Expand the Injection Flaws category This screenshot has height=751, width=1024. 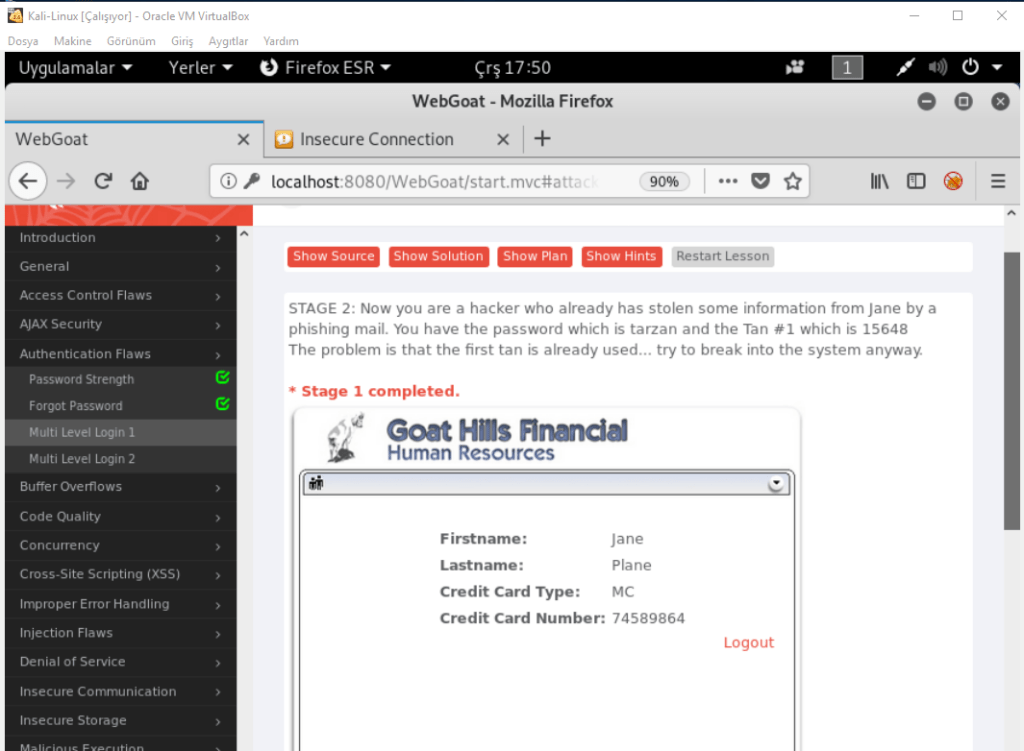tap(120, 633)
